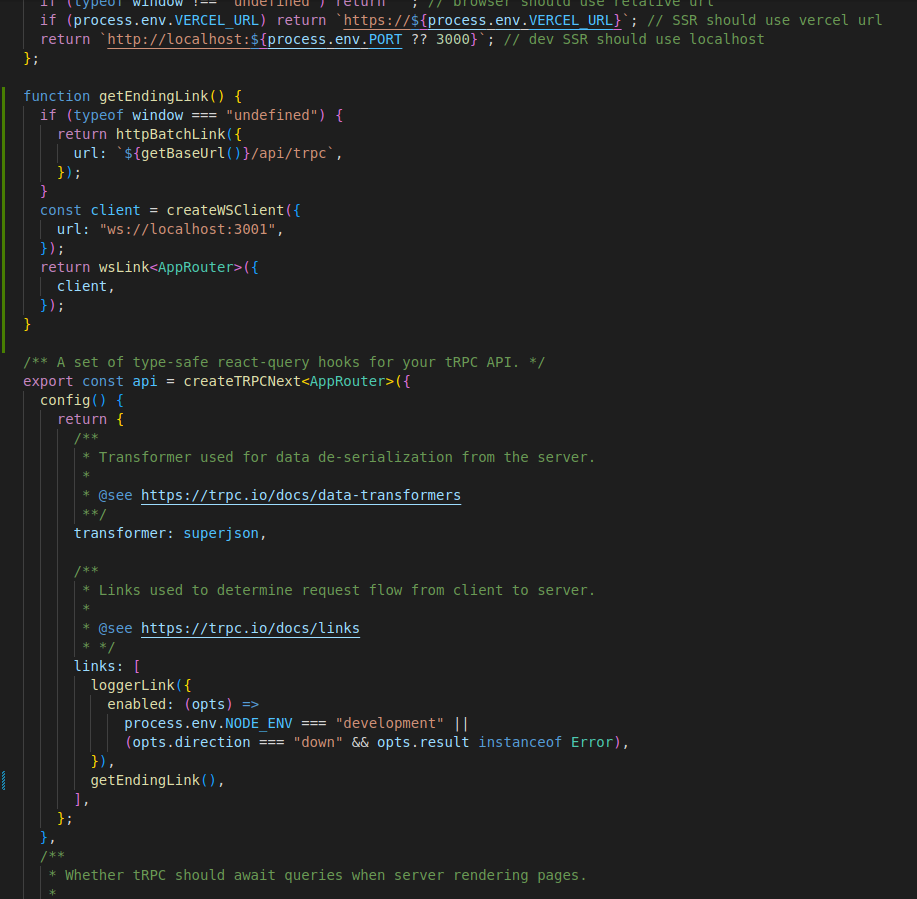Open the trpc.io data-transformers documentation link
The width and height of the screenshot is (917, 899).
click(x=300, y=495)
